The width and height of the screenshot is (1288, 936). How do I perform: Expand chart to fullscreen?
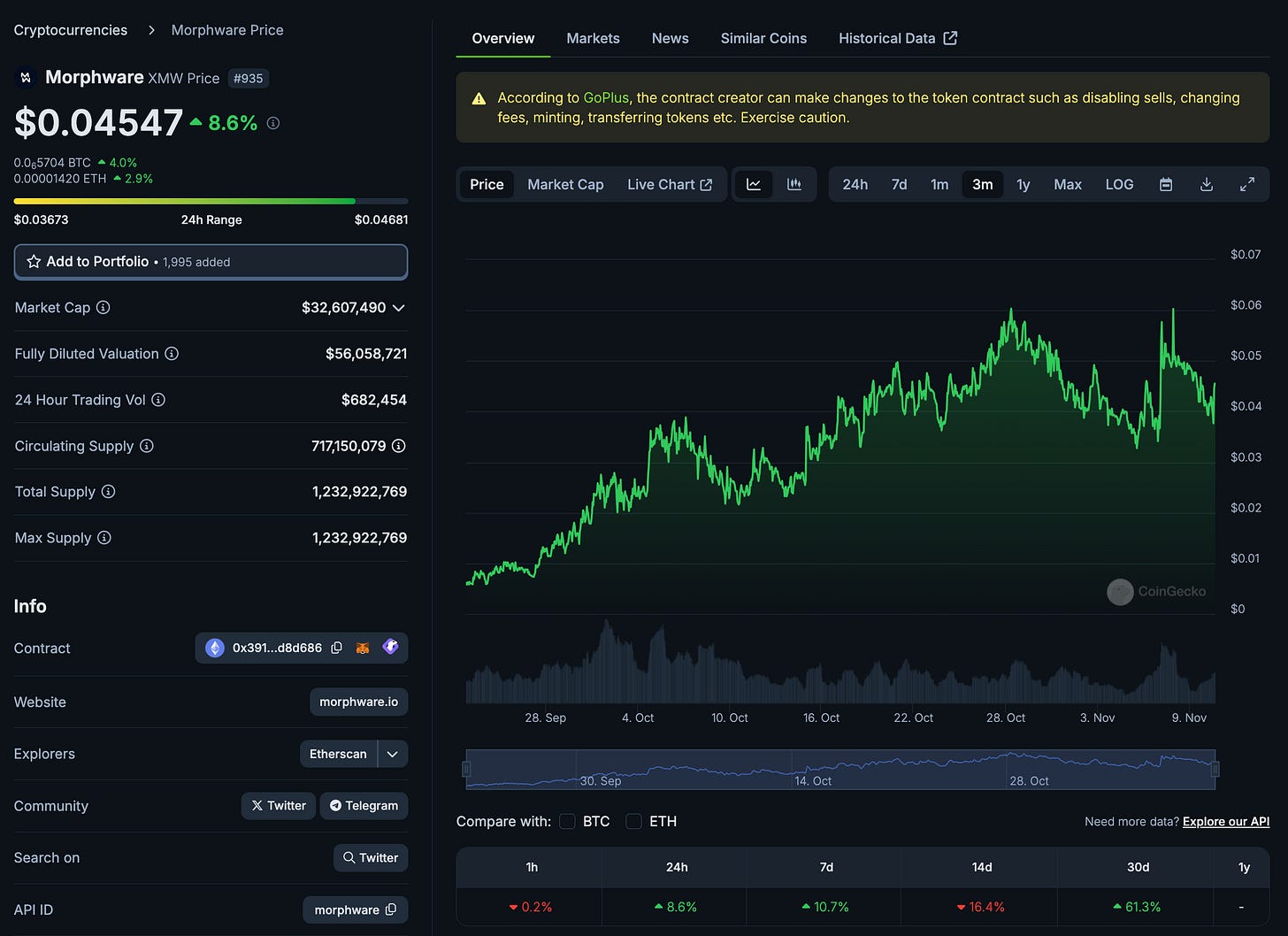pyautogui.click(x=1247, y=184)
